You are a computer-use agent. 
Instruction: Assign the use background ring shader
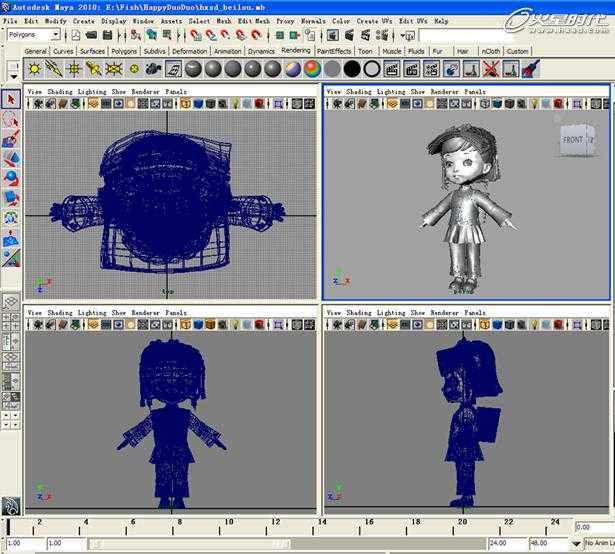(x=372, y=69)
